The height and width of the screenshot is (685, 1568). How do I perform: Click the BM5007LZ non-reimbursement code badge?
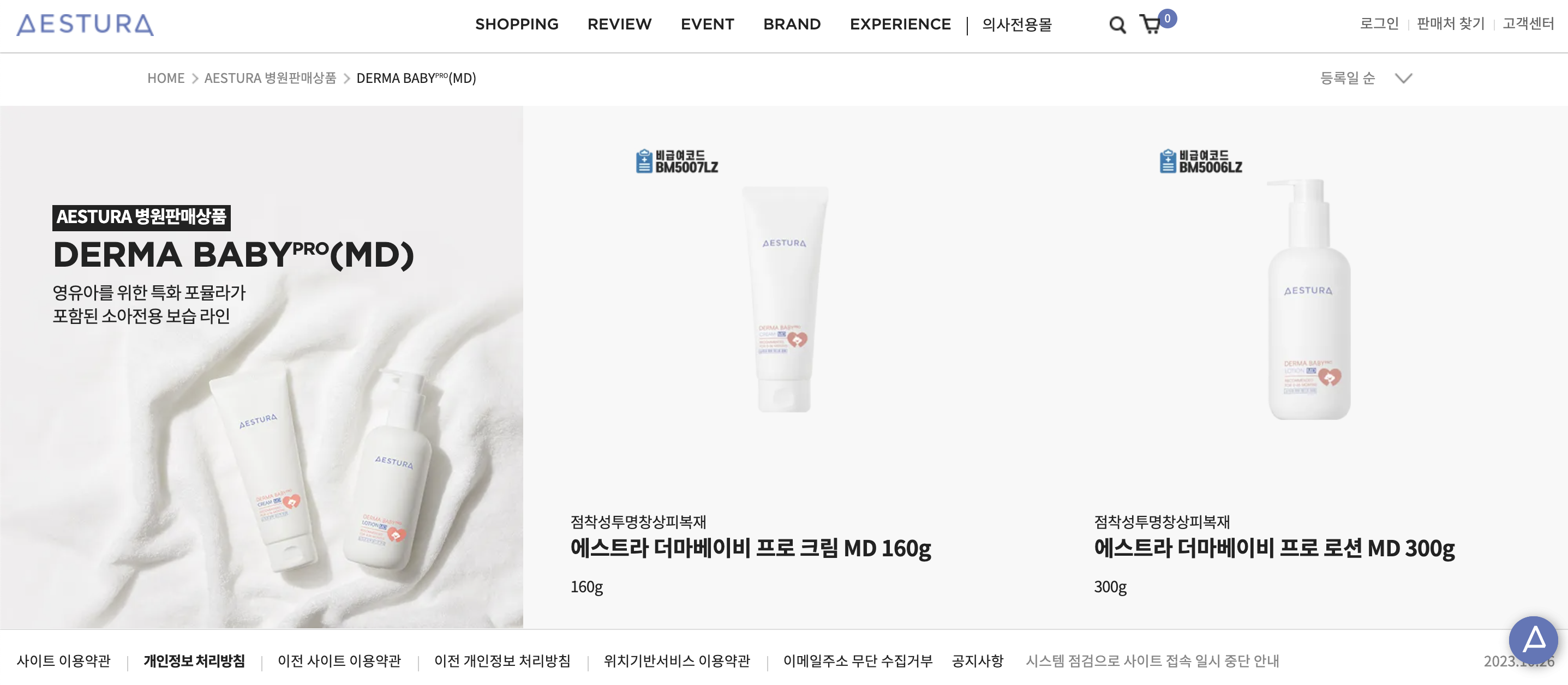click(677, 161)
